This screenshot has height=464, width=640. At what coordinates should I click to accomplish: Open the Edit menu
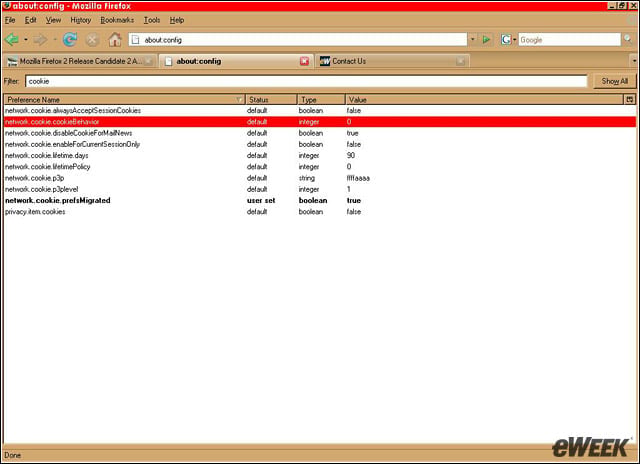[x=30, y=20]
